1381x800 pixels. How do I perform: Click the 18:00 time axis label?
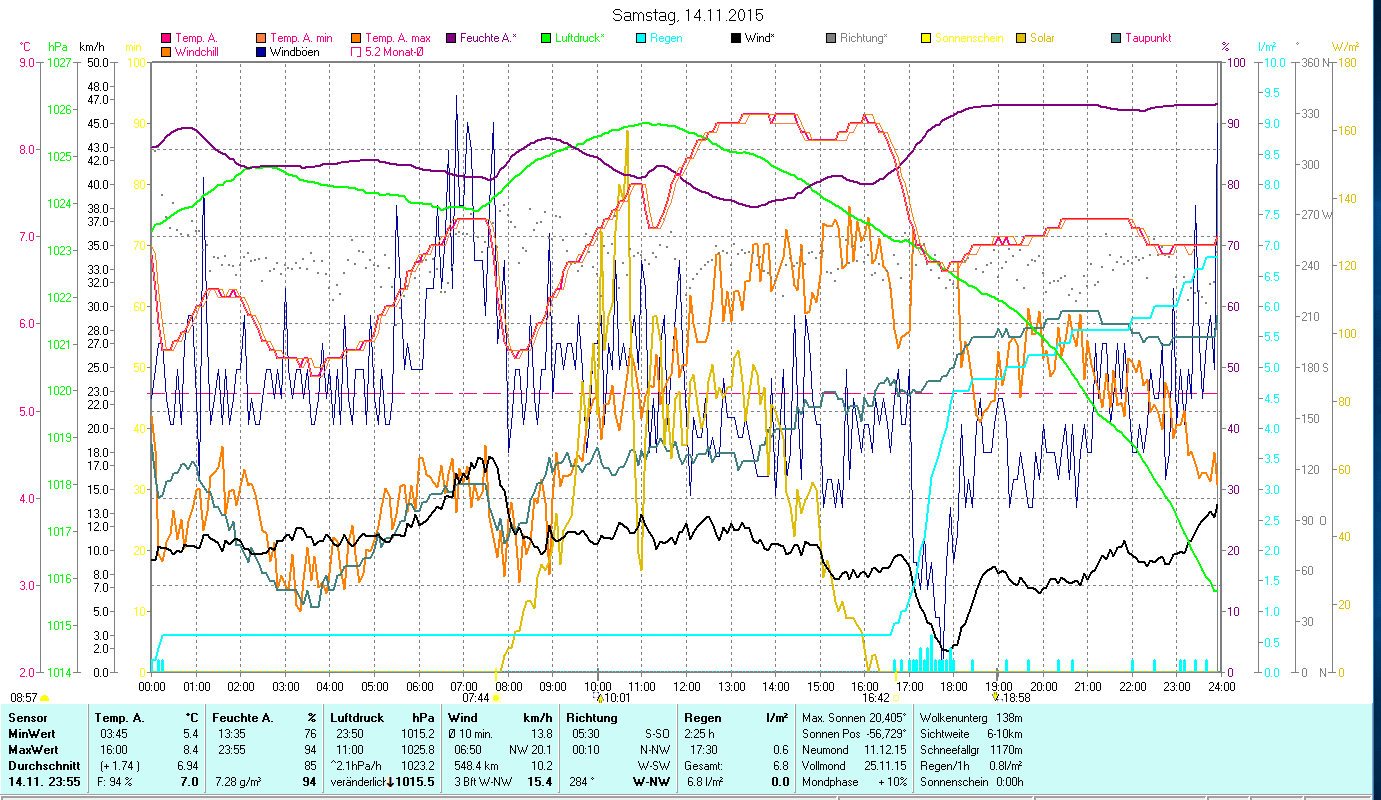click(x=954, y=687)
